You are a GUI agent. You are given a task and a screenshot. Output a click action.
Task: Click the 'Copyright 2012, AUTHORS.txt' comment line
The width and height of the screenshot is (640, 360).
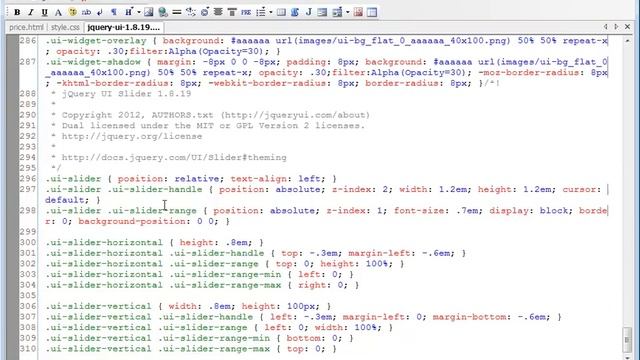(211, 115)
